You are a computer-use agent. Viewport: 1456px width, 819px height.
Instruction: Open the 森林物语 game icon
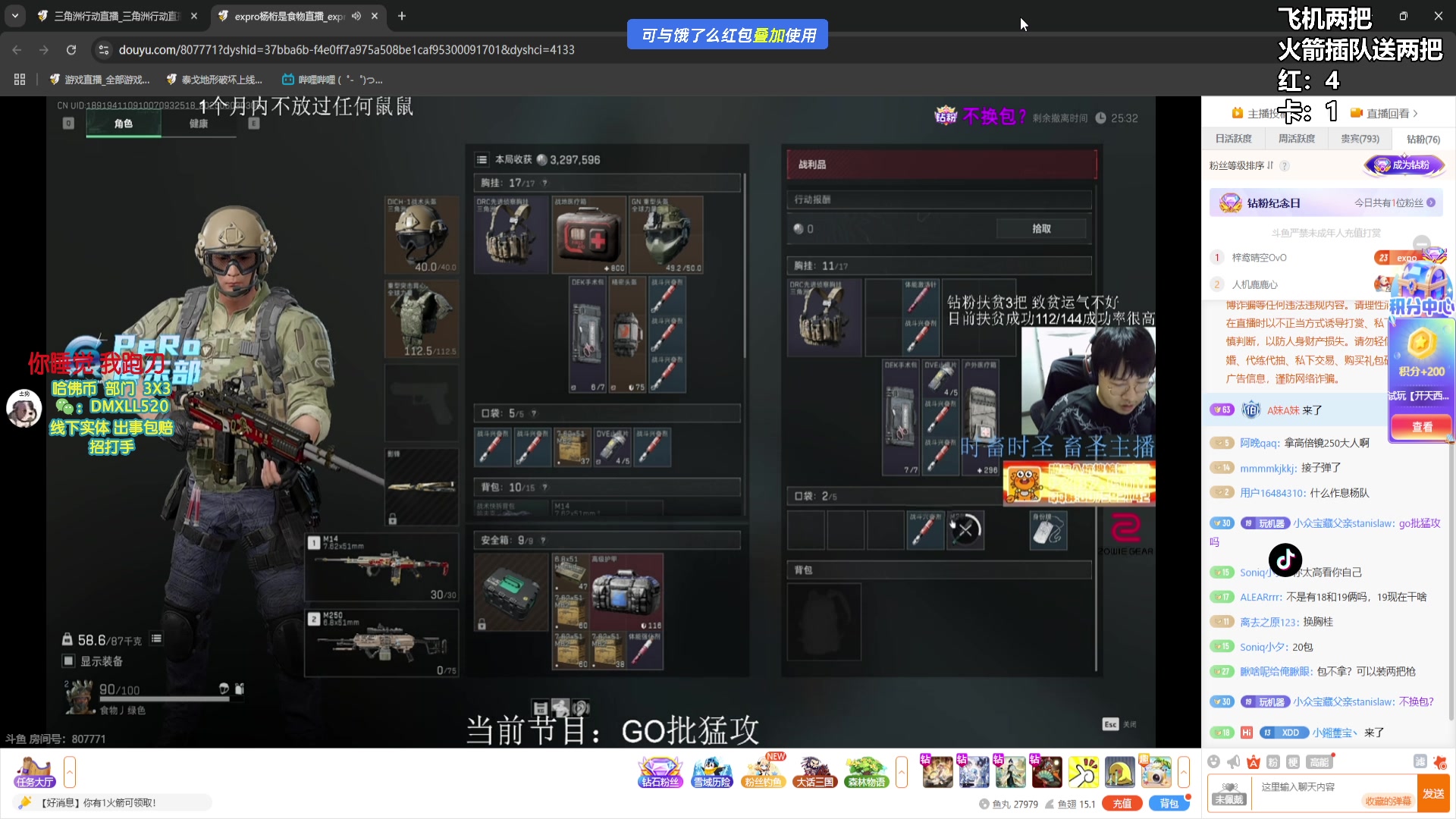click(866, 773)
